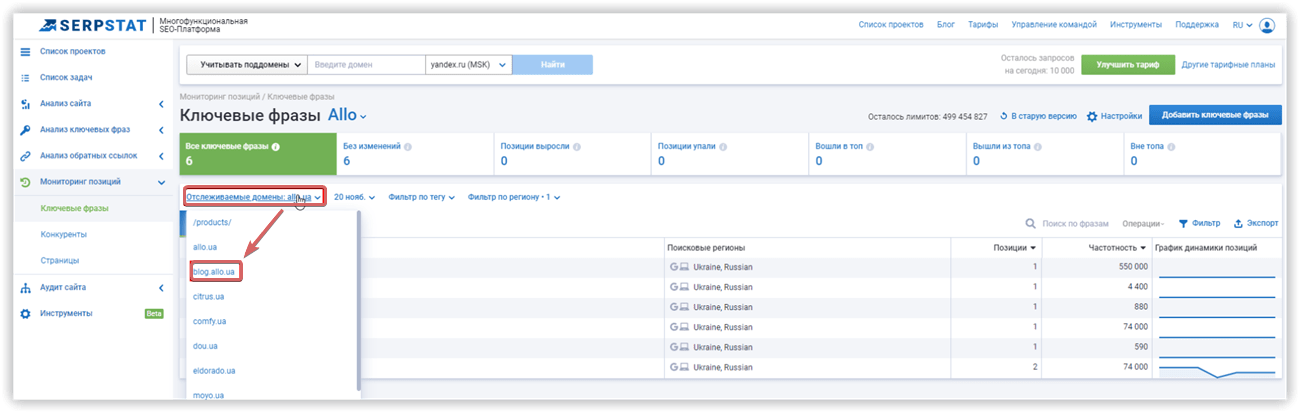Sort by the Позиции column header
The height and width of the screenshot is (413, 1300).
[x=1012, y=248]
